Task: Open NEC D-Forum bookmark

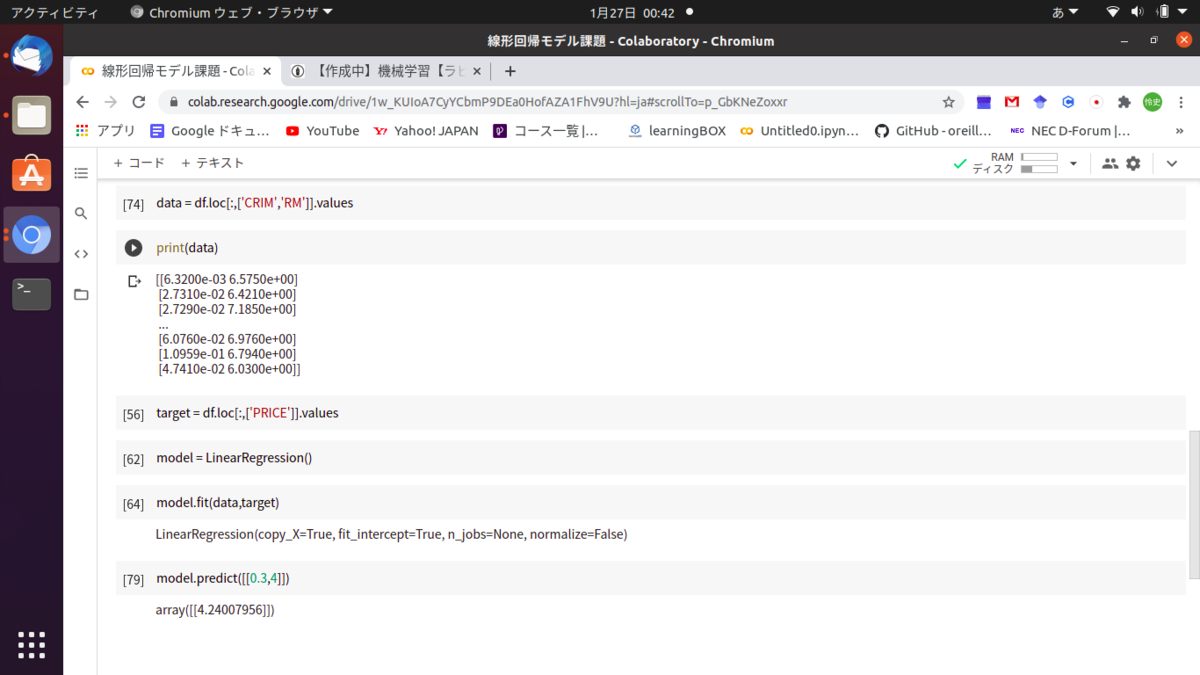Action: 1070,131
